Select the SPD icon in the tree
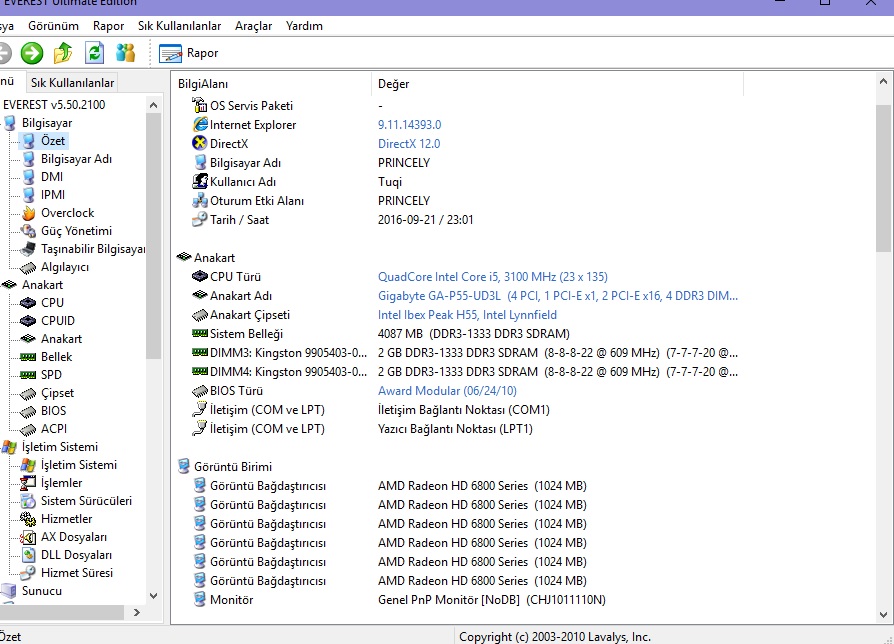This screenshot has width=894, height=644. tap(29, 375)
